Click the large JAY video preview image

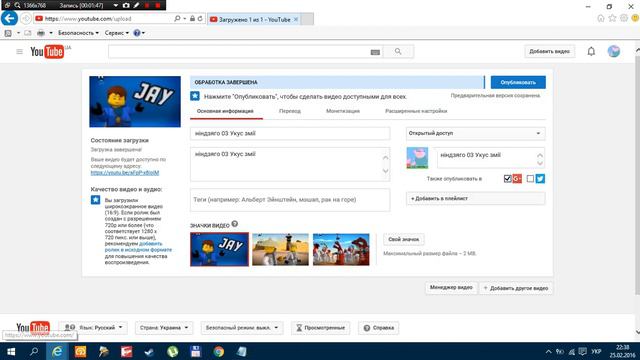(135, 102)
